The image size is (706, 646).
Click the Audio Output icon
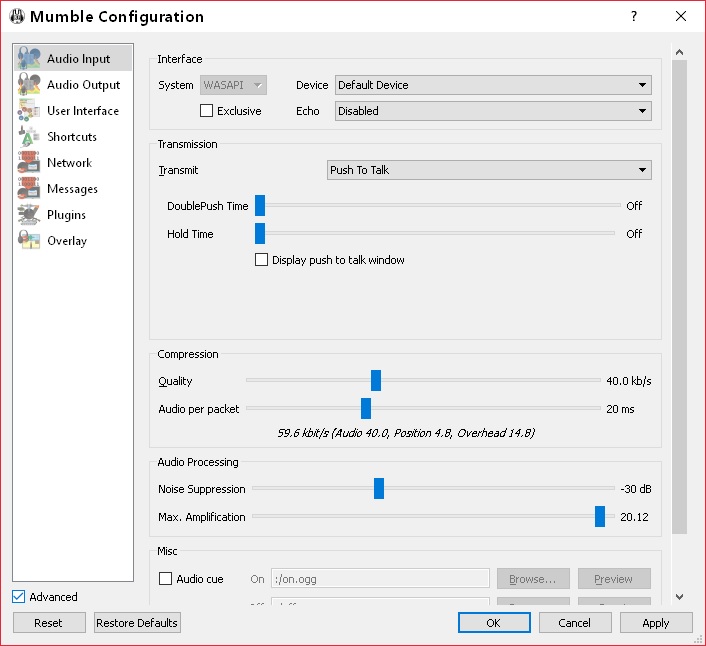pyautogui.click(x=29, y=85)
